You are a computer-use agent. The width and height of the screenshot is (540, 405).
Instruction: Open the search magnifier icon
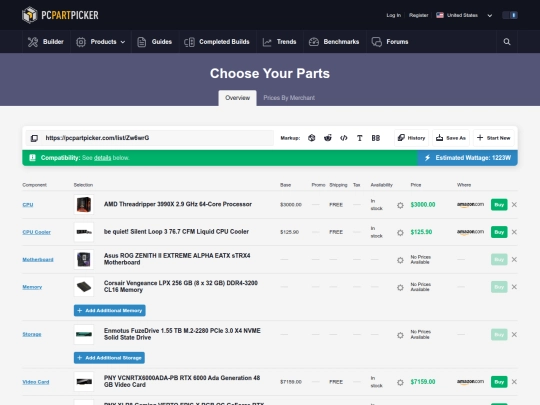507,42
